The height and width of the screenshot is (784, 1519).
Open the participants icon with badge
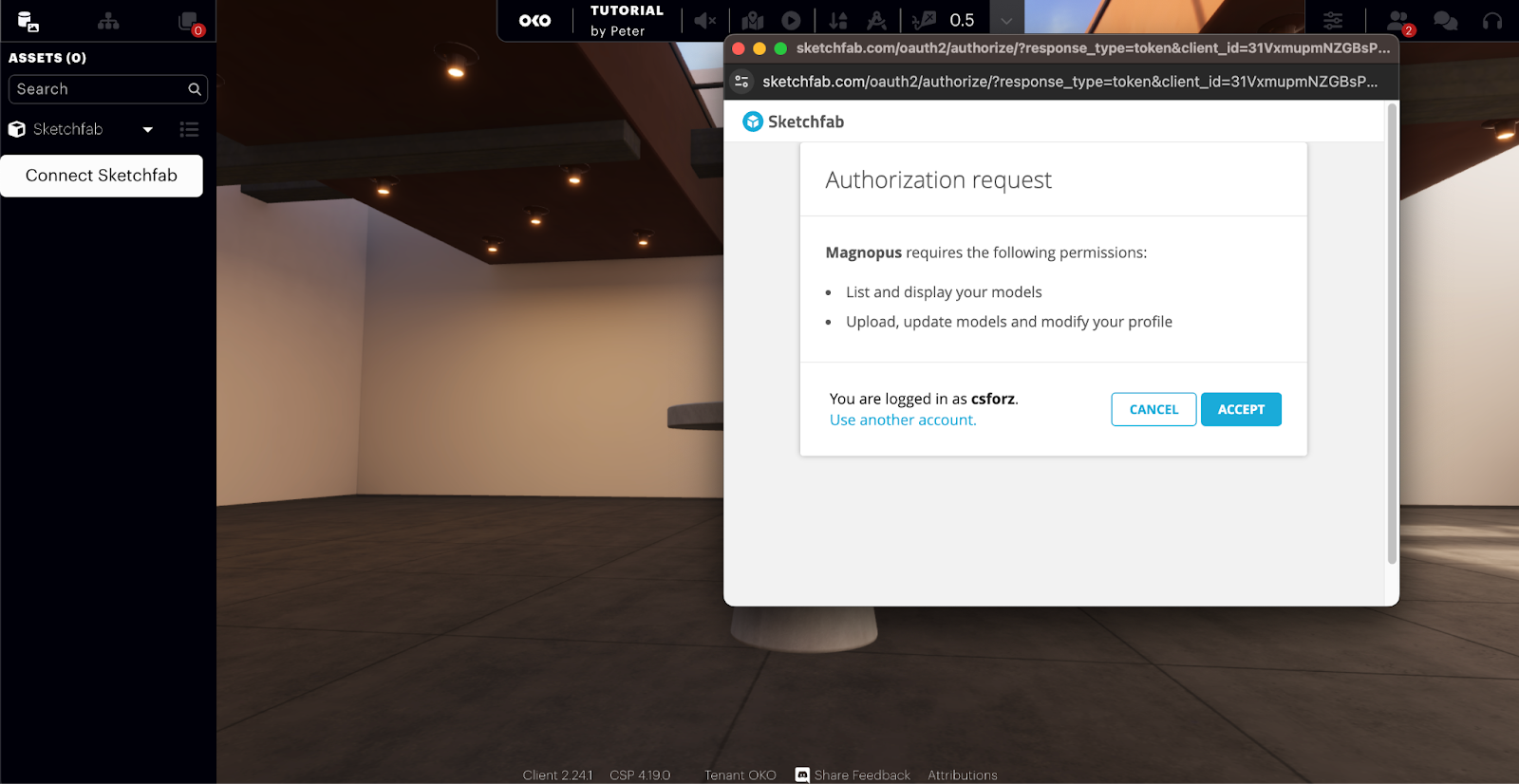point(1399,21)
